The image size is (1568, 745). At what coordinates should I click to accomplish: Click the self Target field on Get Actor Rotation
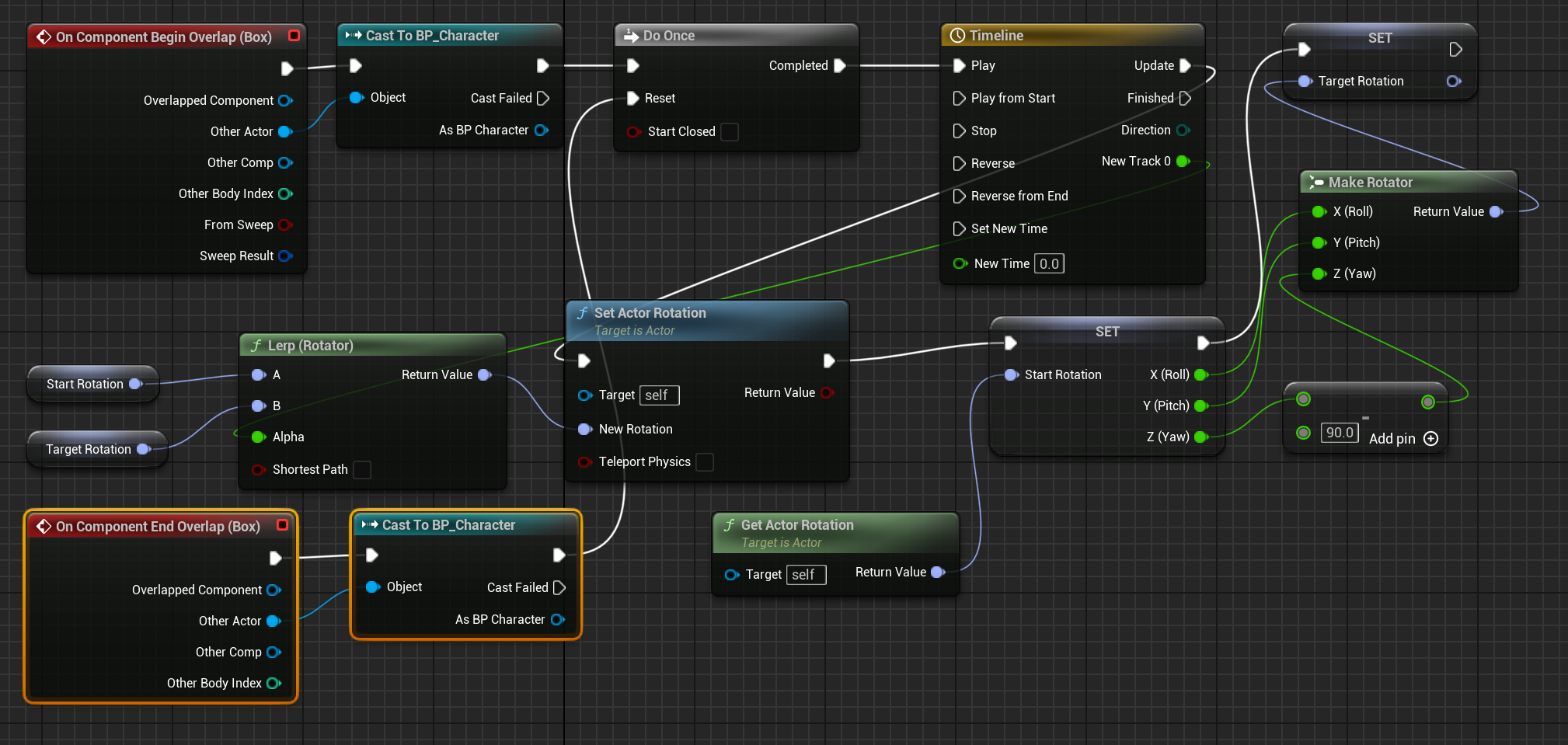(x=807, y=575)
